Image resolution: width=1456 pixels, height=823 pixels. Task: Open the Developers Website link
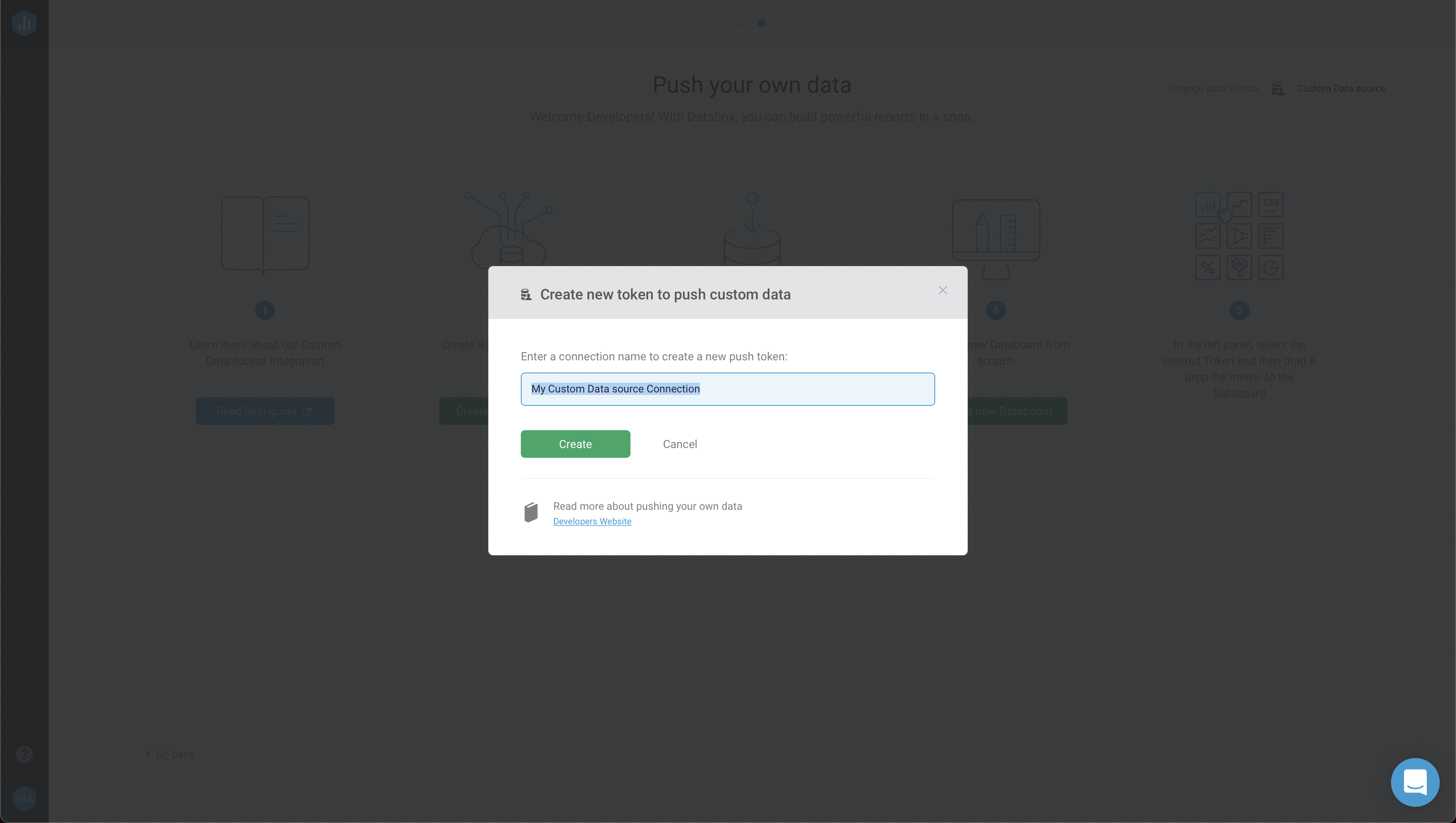[592, 521]
